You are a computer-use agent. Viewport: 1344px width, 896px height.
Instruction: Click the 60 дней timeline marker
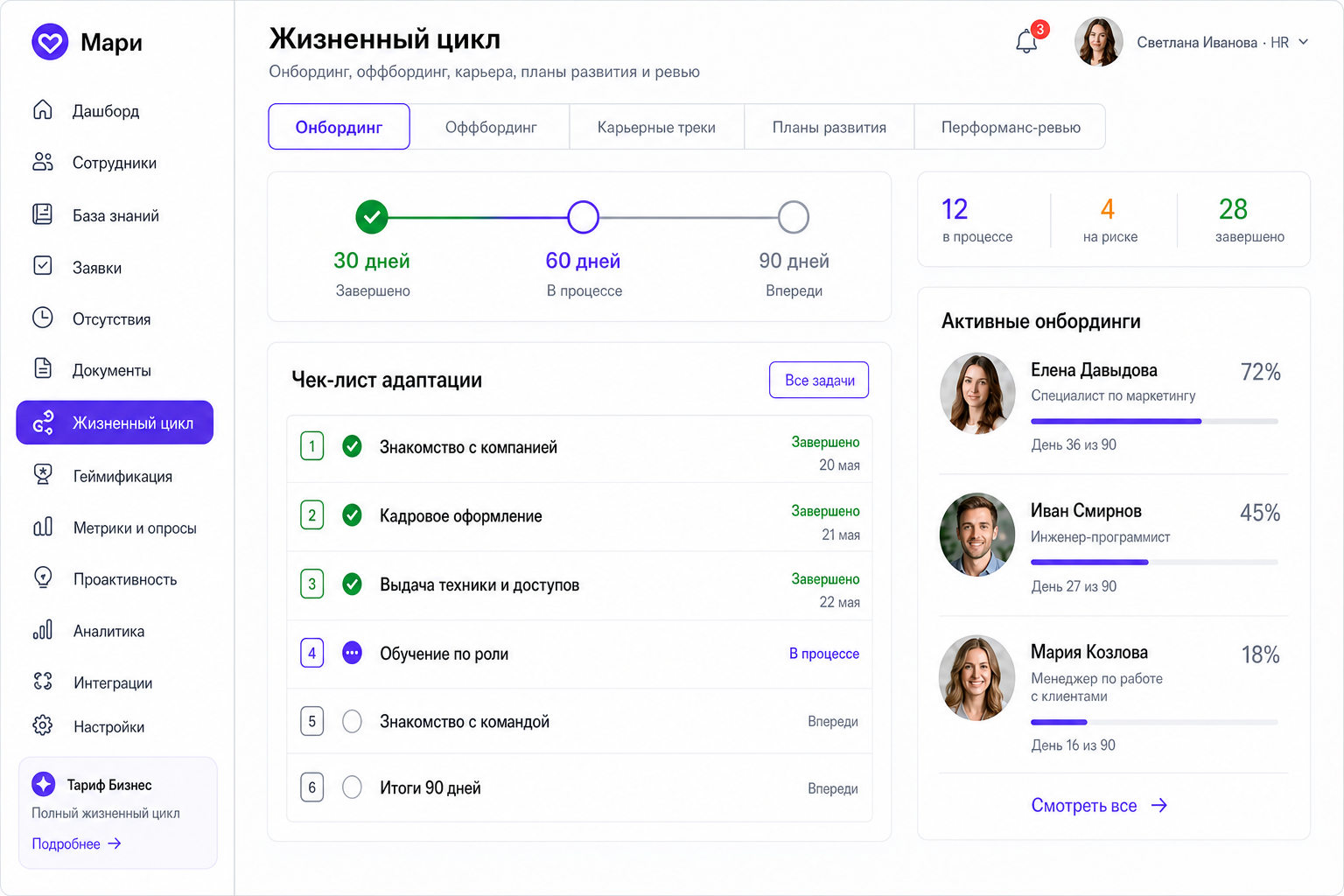[x=583, y=217]
